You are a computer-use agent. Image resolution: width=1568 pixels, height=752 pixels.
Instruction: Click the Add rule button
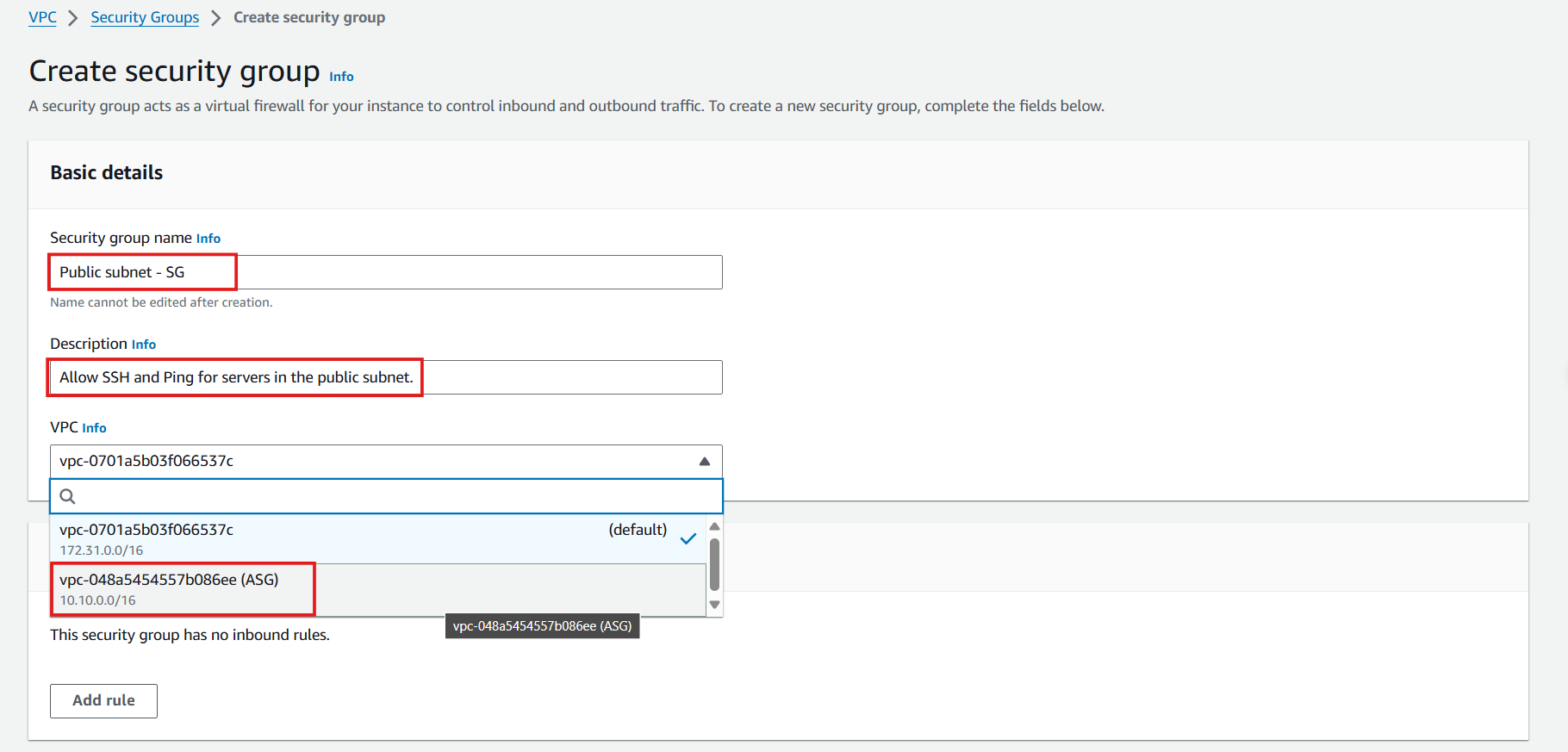[x=103, y=701]
